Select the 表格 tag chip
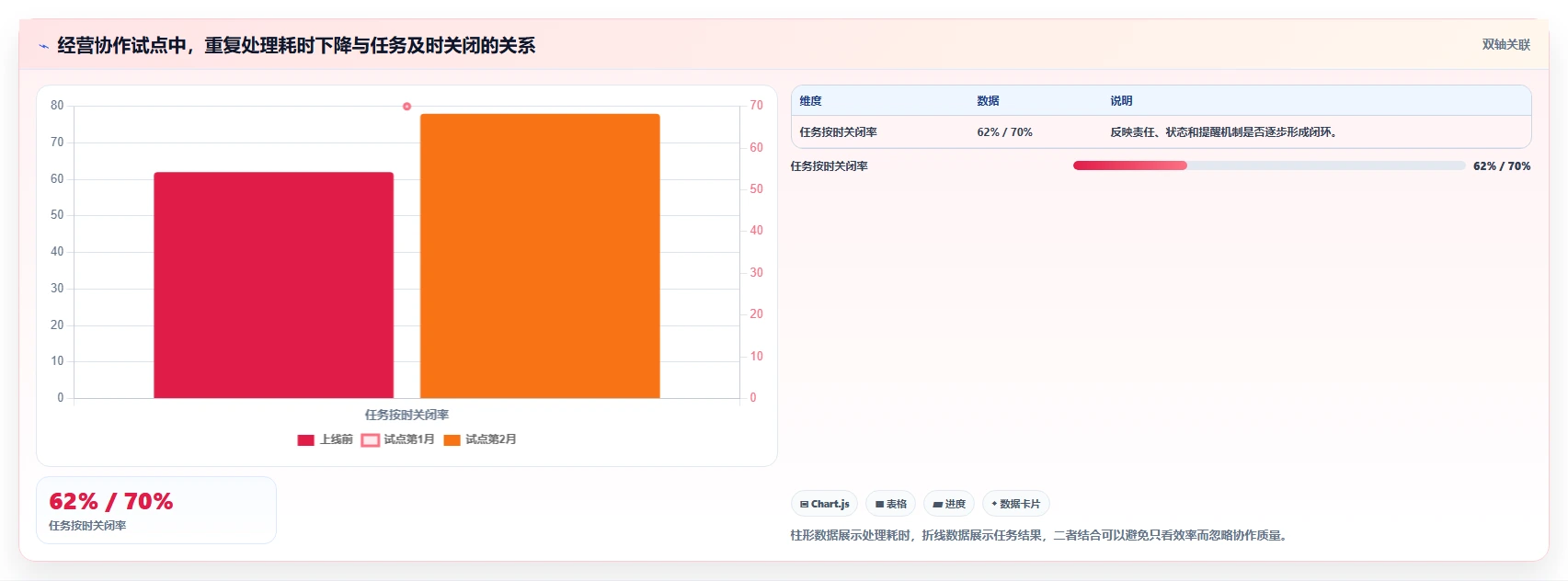The height and width of the screenshot is (581, 1568). [x=890, y=504]
